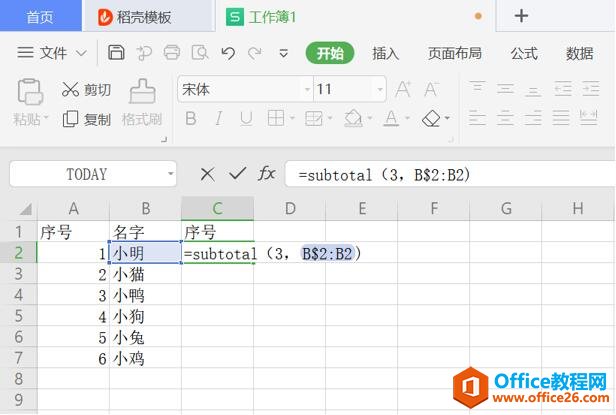
Task: Click the Print icon
Action: (x=172, y=52)
